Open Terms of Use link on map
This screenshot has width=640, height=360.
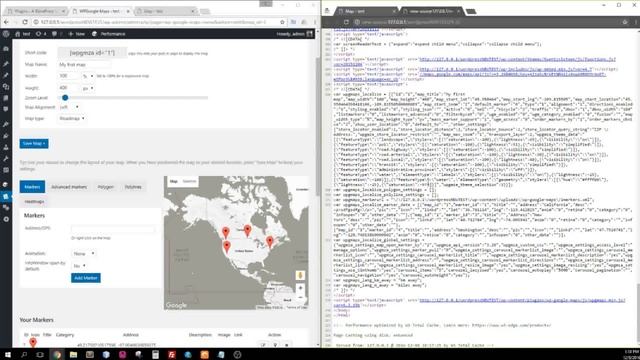[x=296, y=307]
